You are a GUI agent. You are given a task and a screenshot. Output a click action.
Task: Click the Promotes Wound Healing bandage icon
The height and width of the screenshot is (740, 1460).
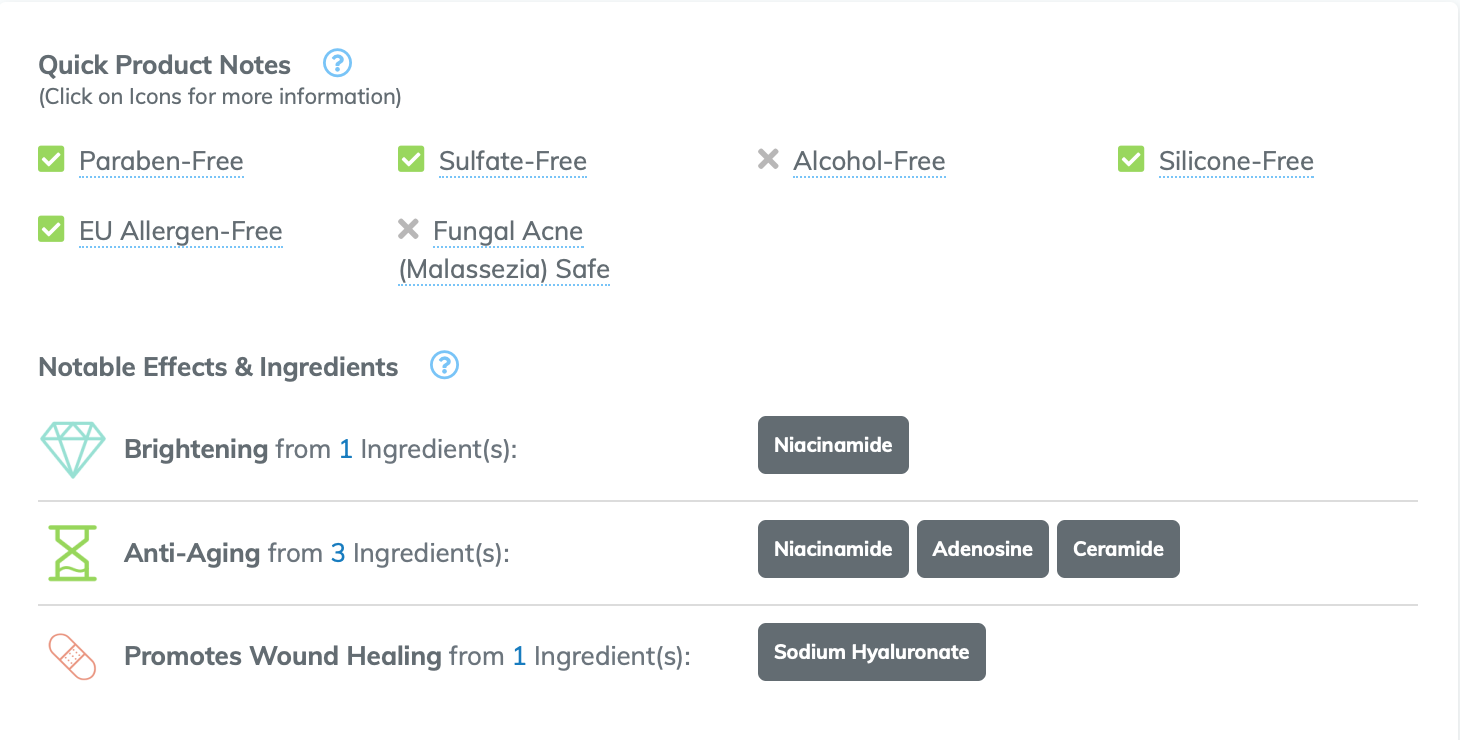(x=72, y=656)
